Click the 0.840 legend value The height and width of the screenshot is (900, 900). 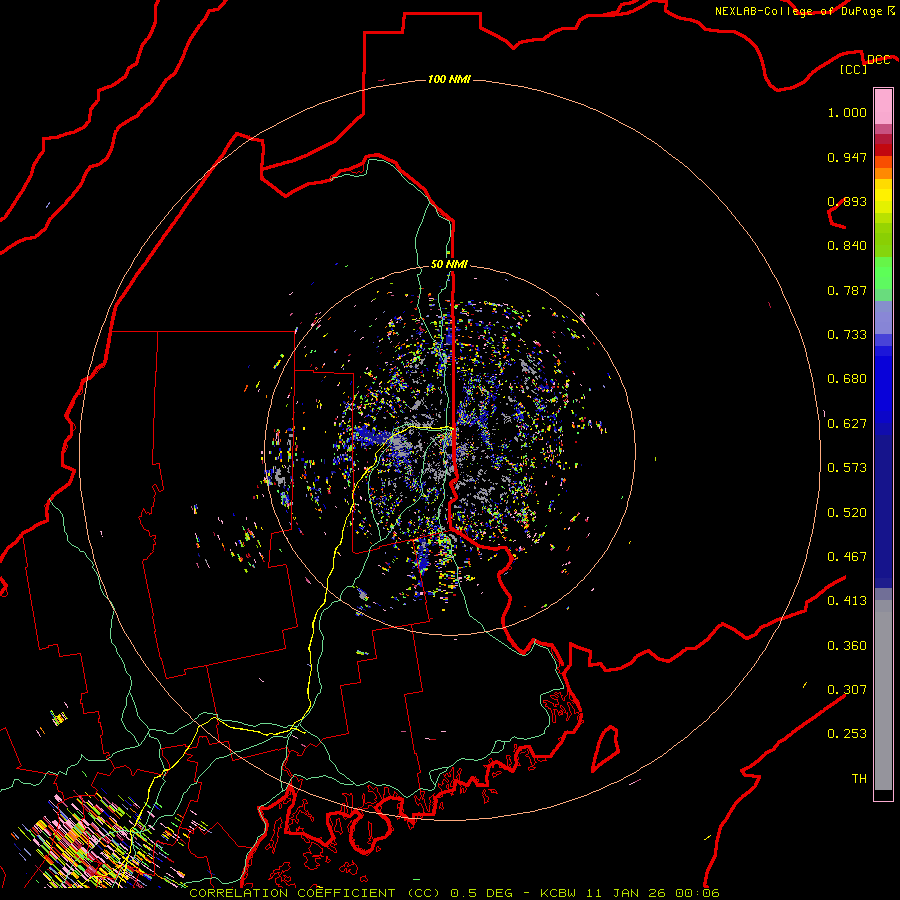[847, 246]
